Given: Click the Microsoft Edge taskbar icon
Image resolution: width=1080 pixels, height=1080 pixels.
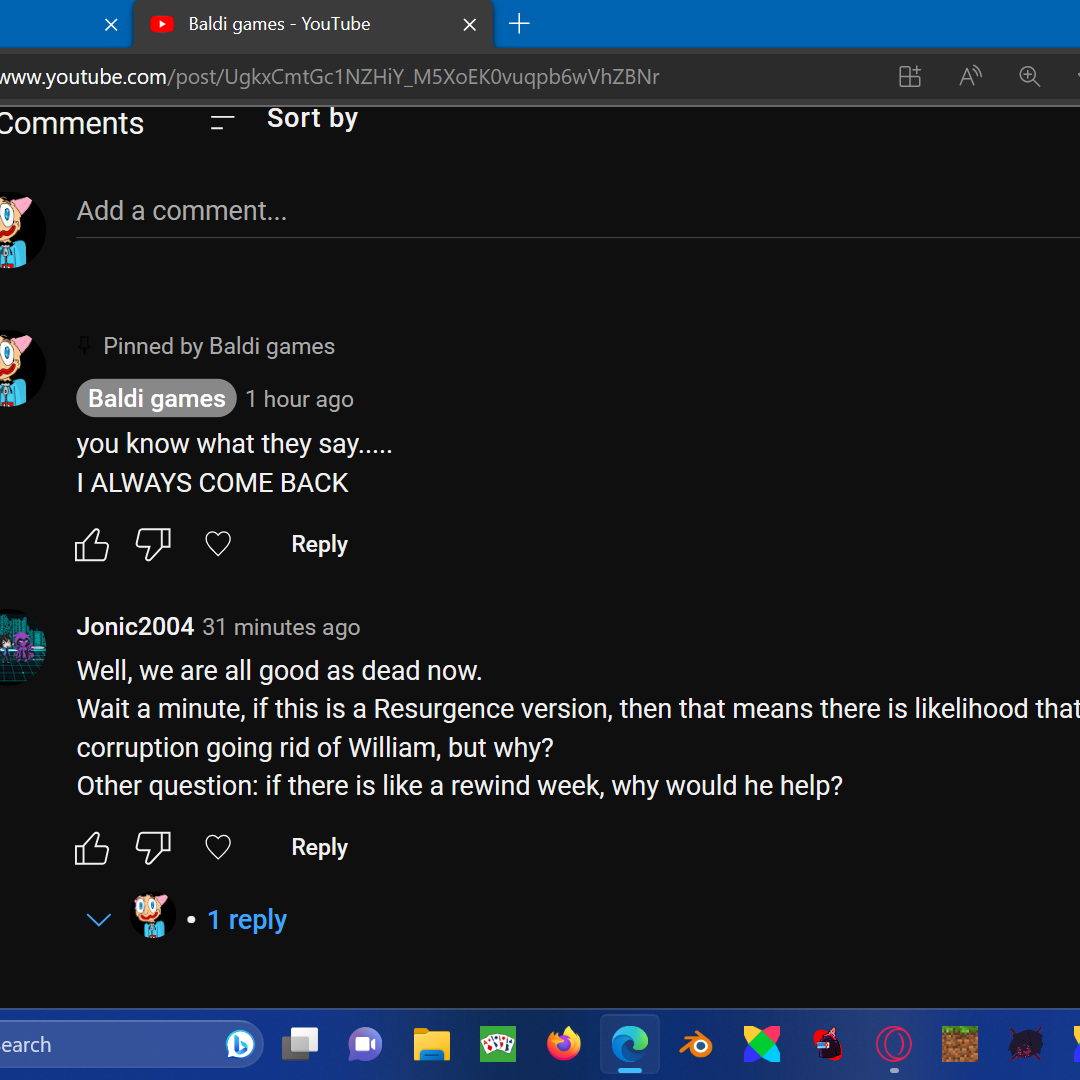Looking at the screenshot, I should [630, 1044].
